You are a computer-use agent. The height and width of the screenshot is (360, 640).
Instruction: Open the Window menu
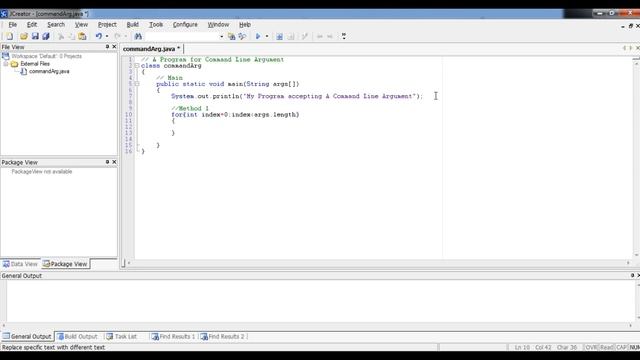click(x=218, y=24)
